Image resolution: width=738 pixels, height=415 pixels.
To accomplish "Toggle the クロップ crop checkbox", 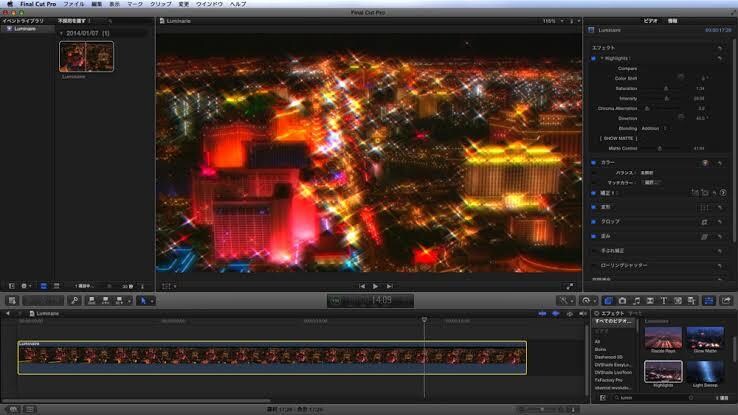I will pyautogui.click(x=594, y=222).
